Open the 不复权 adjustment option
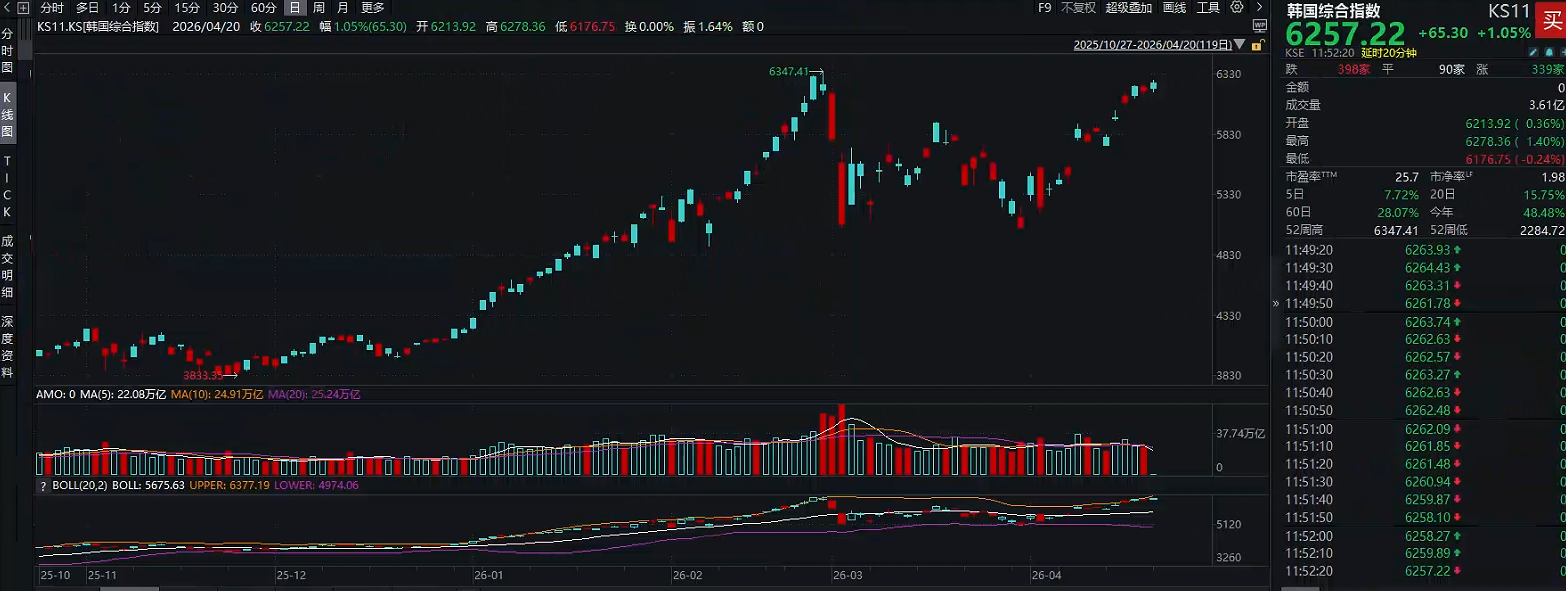Image resolution: width=1566 pixels, height=591 pixels. (x=1078, y=7)
